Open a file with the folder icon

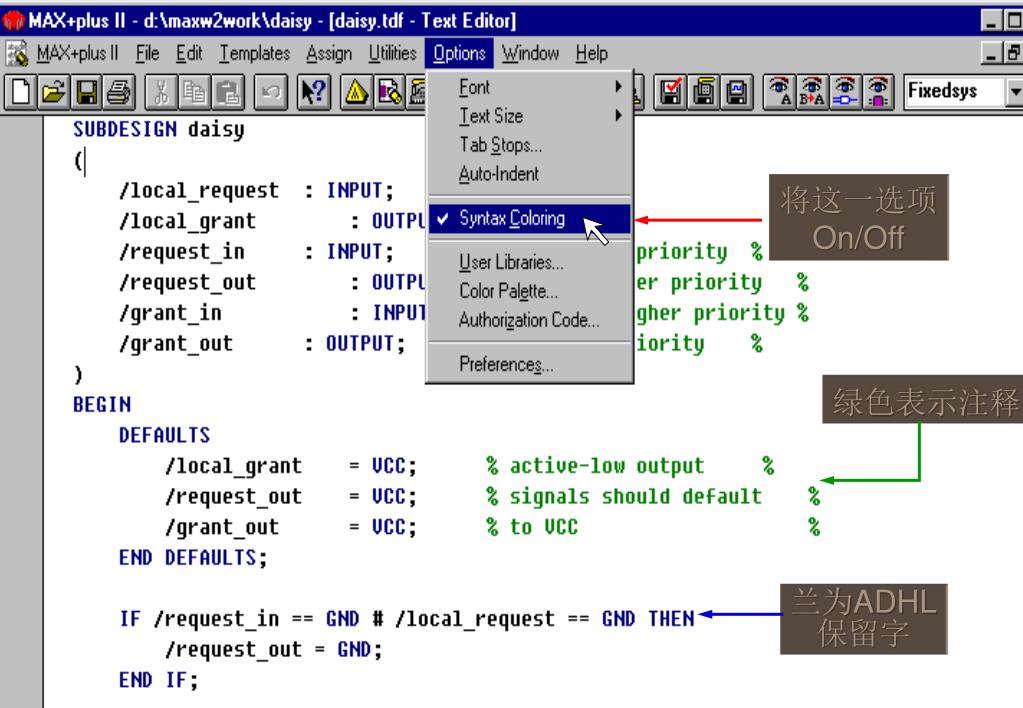[x=53, y=91]
